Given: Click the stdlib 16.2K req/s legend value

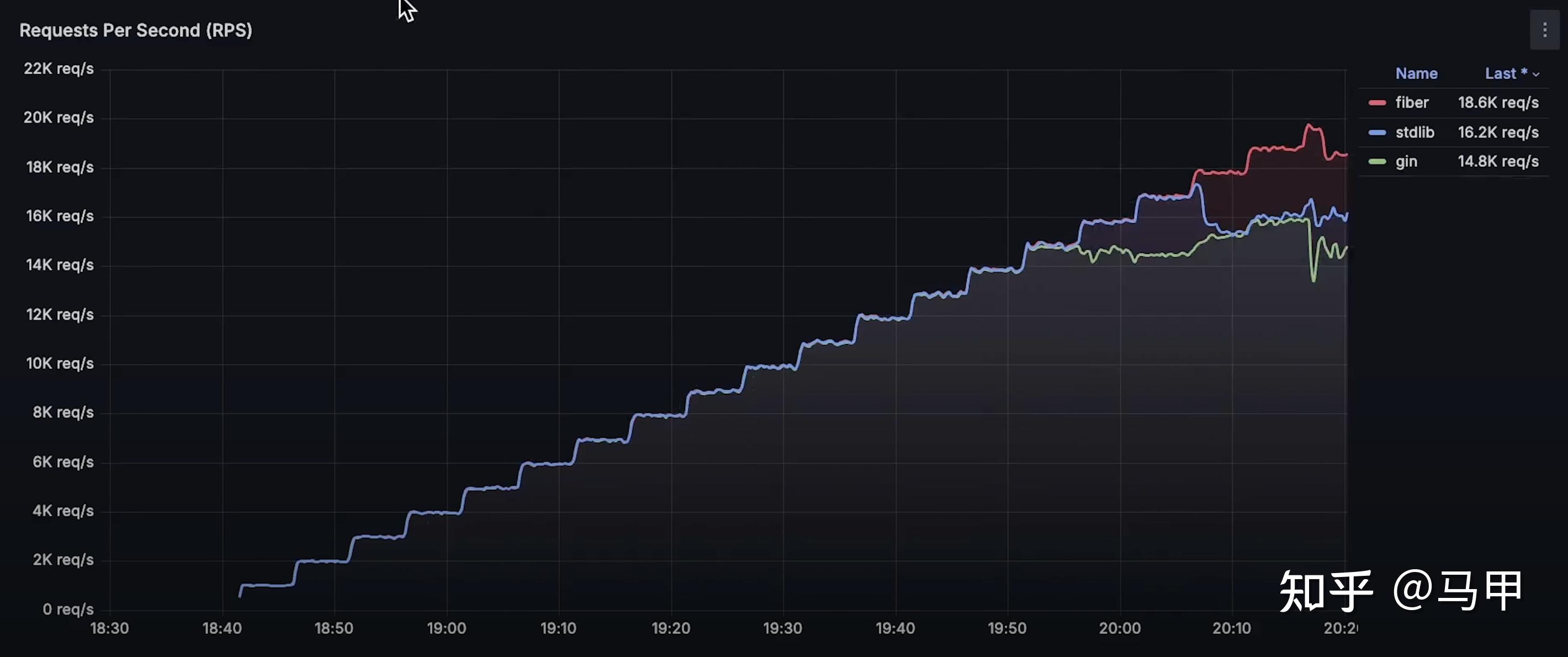Looking at the screenshot, I should tap(1498, 133).
